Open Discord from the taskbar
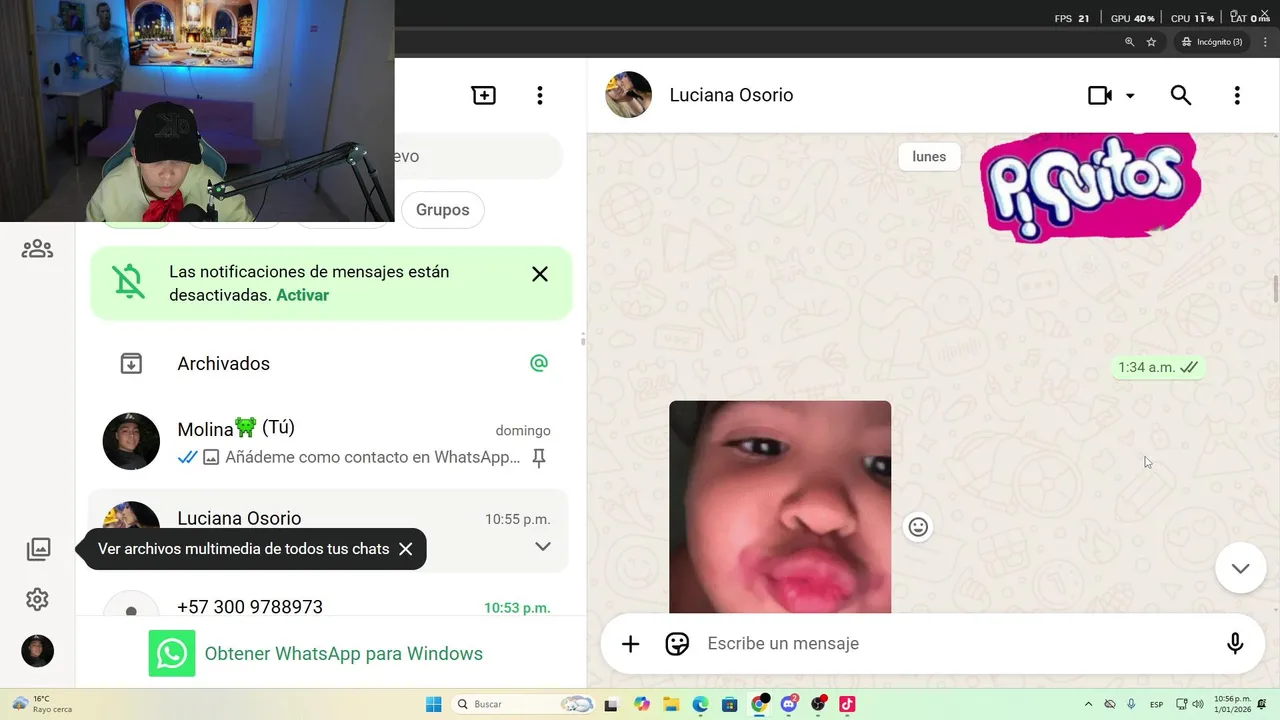 click(789, 704)
